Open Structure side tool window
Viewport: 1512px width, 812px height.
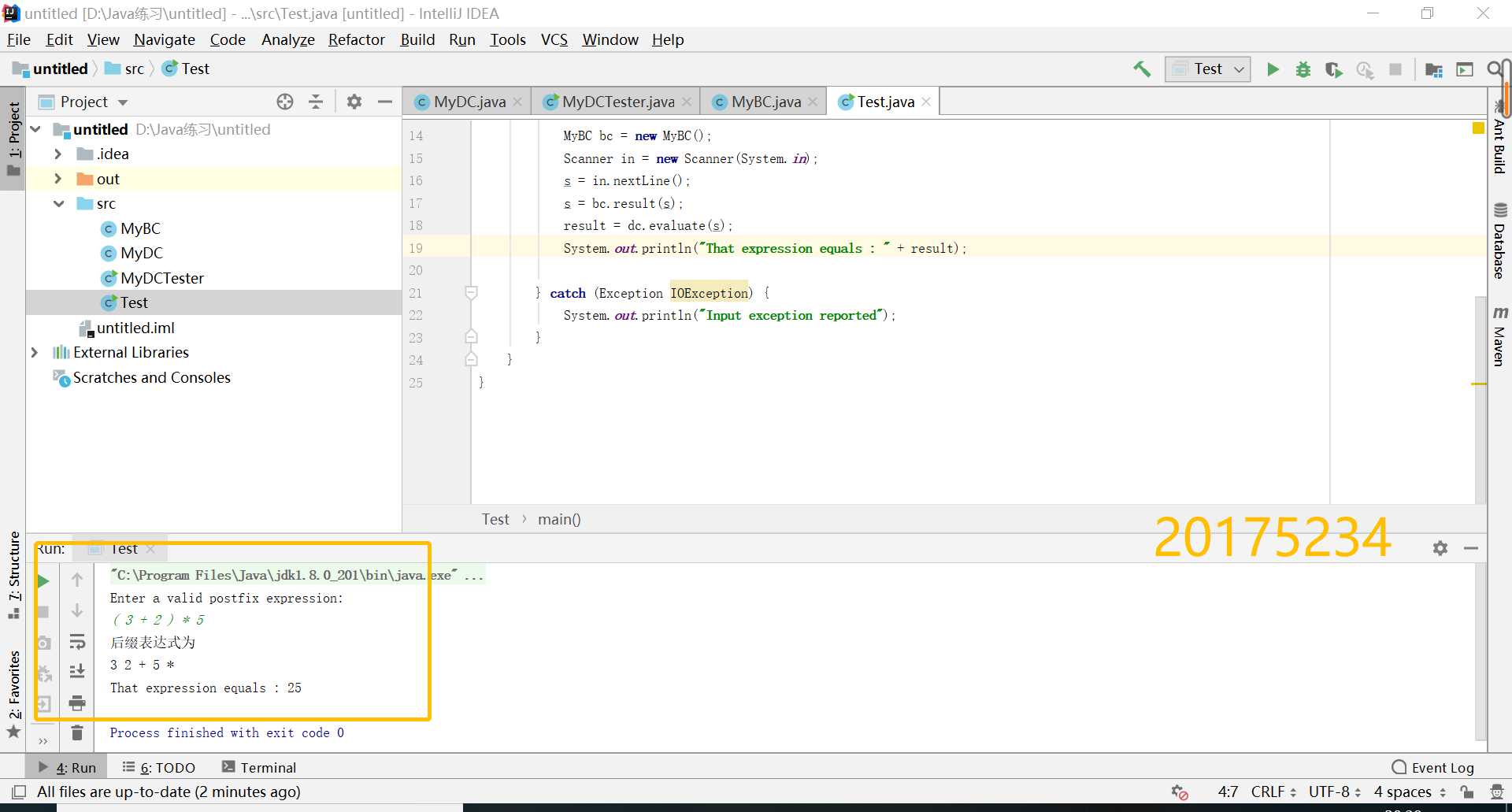coord(14,575)
